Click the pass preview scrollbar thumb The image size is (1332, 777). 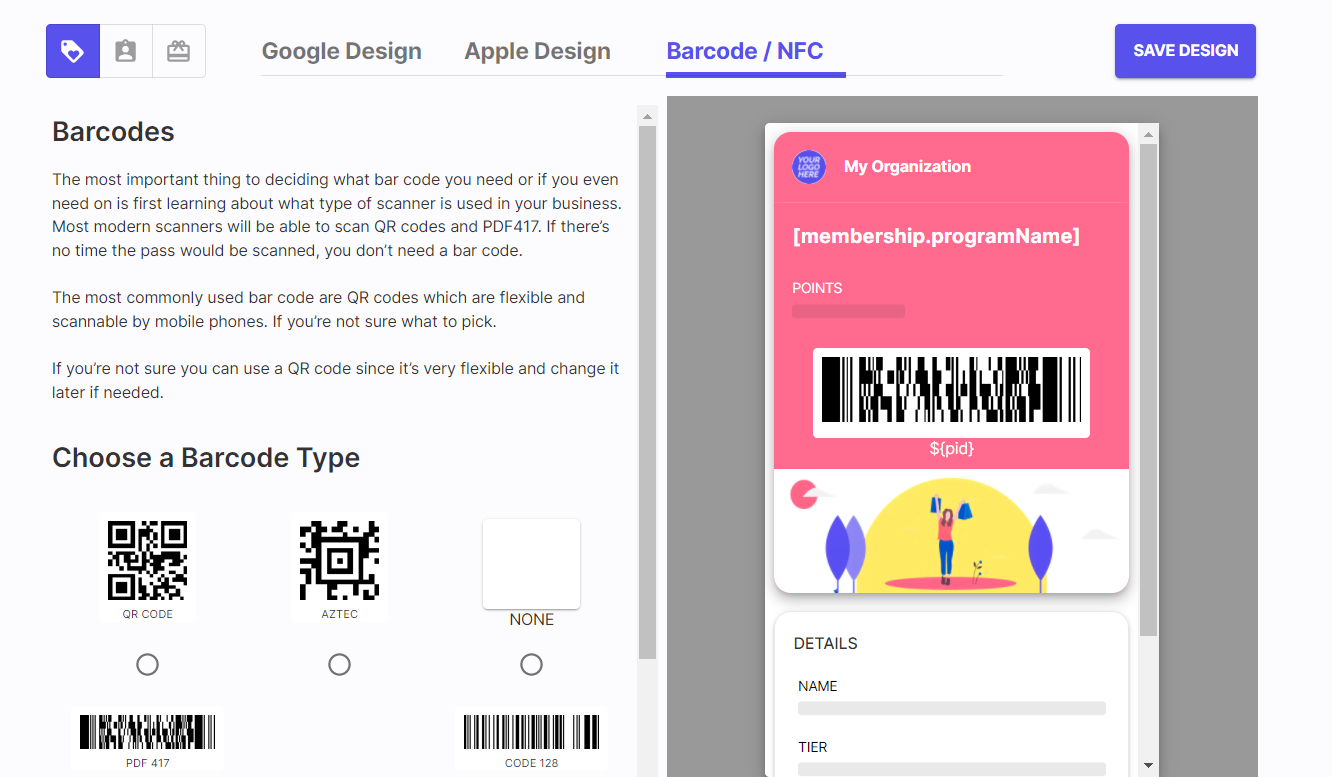pyautogui.click(x=1148, y=391)
